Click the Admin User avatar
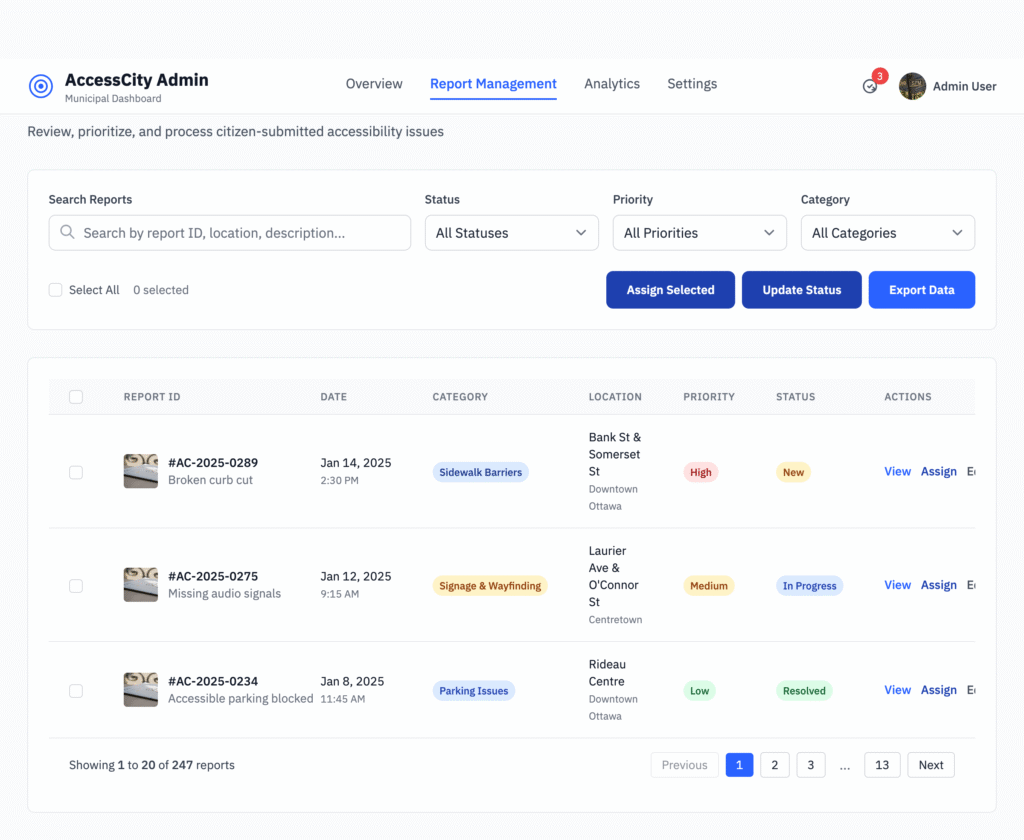This screenshot has width=1024, height=840. click(912, 86)
